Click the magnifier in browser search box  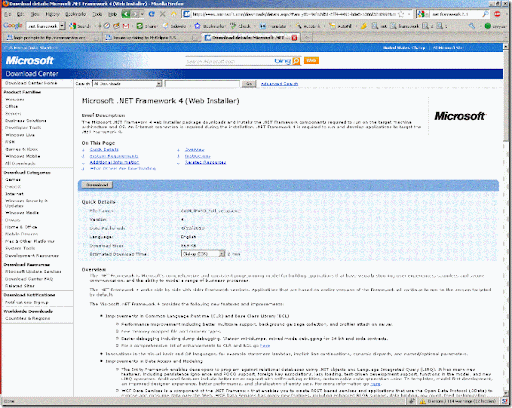(485, 14)
